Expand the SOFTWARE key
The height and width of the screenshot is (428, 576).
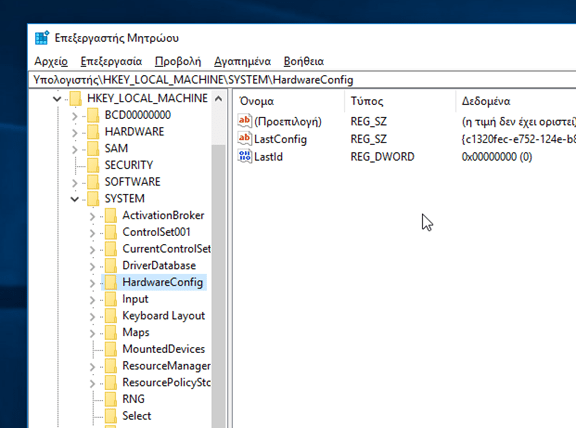click(75, 183)
